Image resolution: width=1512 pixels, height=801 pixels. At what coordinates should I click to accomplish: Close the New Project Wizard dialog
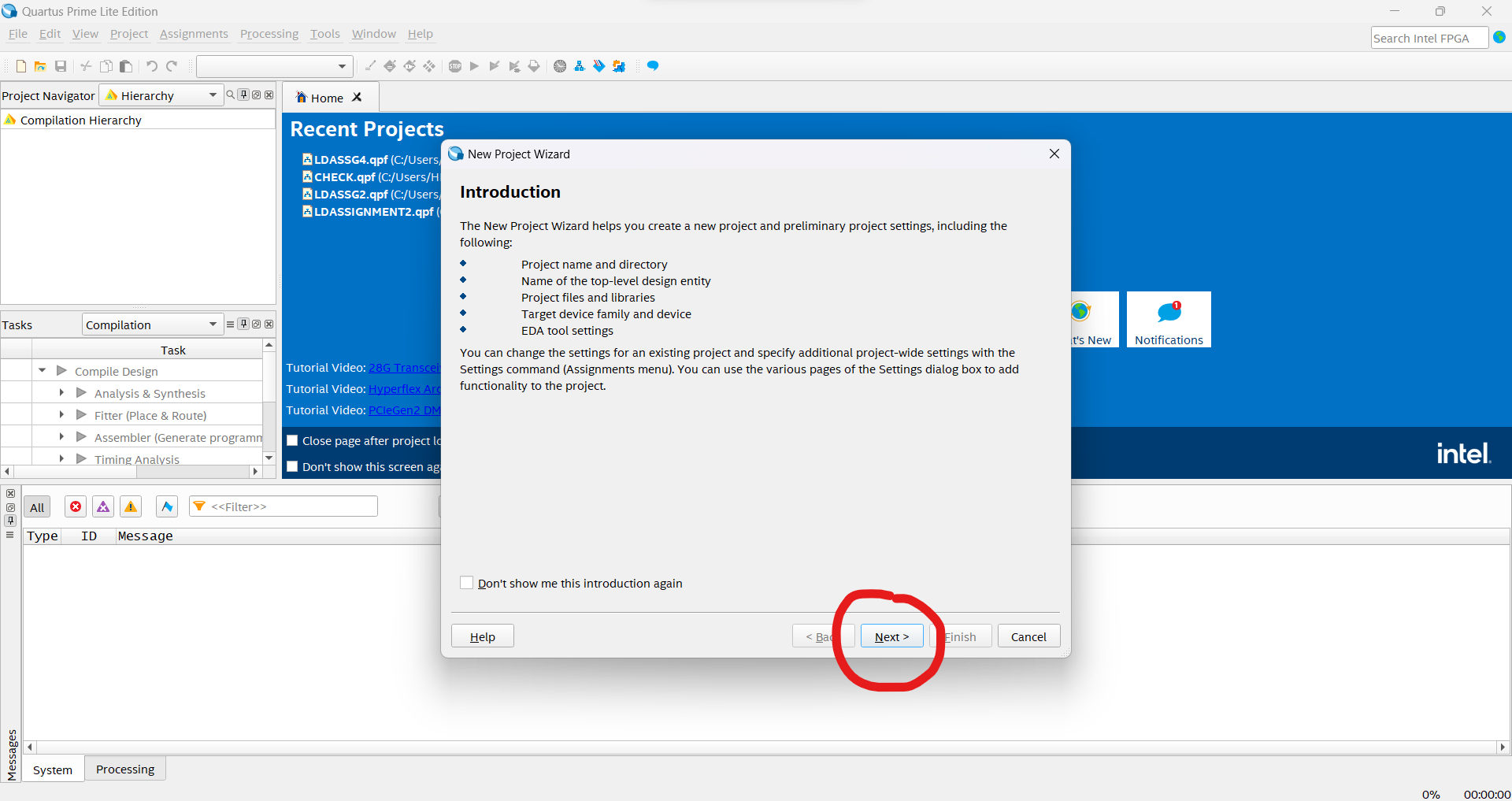click(1054, 154)
